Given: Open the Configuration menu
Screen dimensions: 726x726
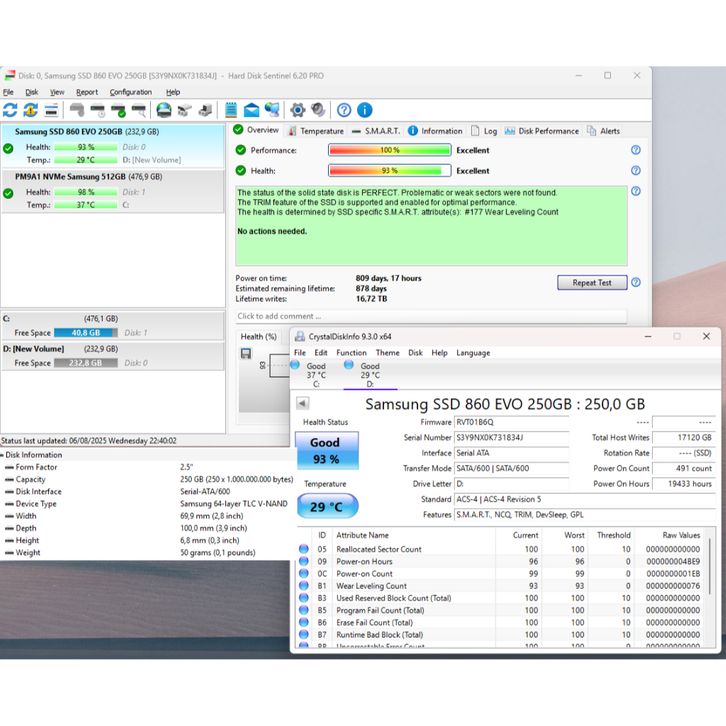Looking at the screenshot, I should [x=130, y=92].
